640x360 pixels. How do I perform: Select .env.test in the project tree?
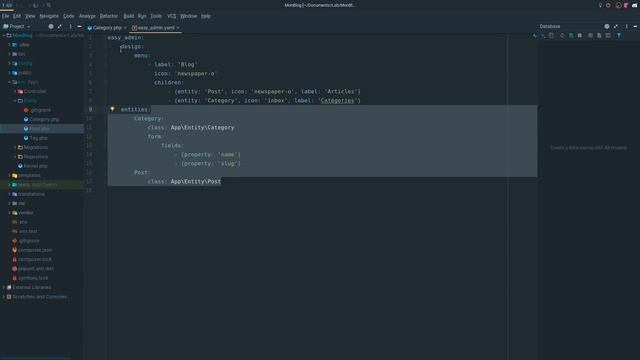coord(28,231)
